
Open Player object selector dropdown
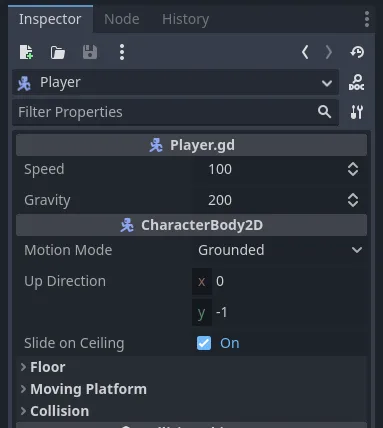176,82
